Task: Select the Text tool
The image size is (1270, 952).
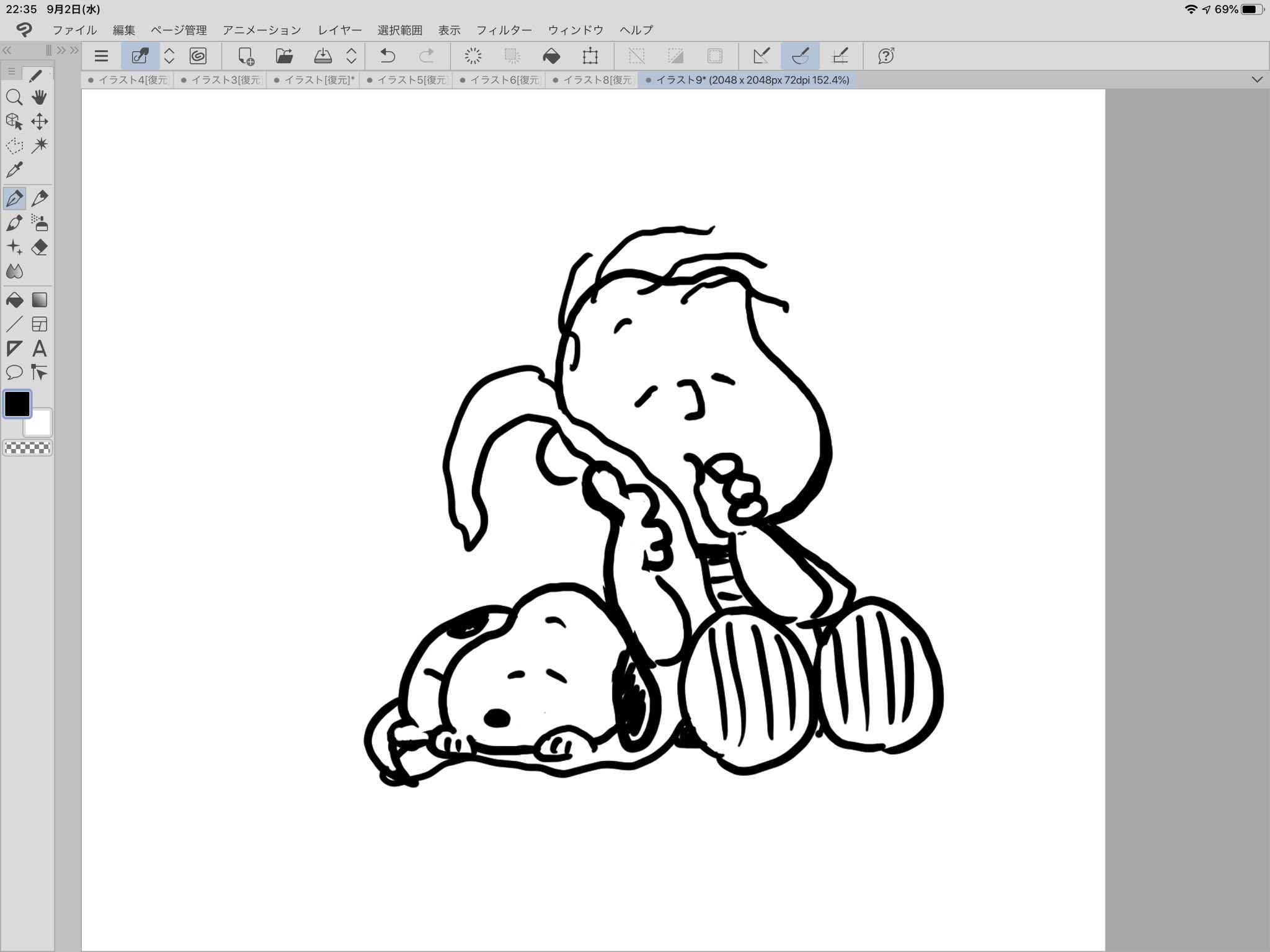Action: click(39, 349)
